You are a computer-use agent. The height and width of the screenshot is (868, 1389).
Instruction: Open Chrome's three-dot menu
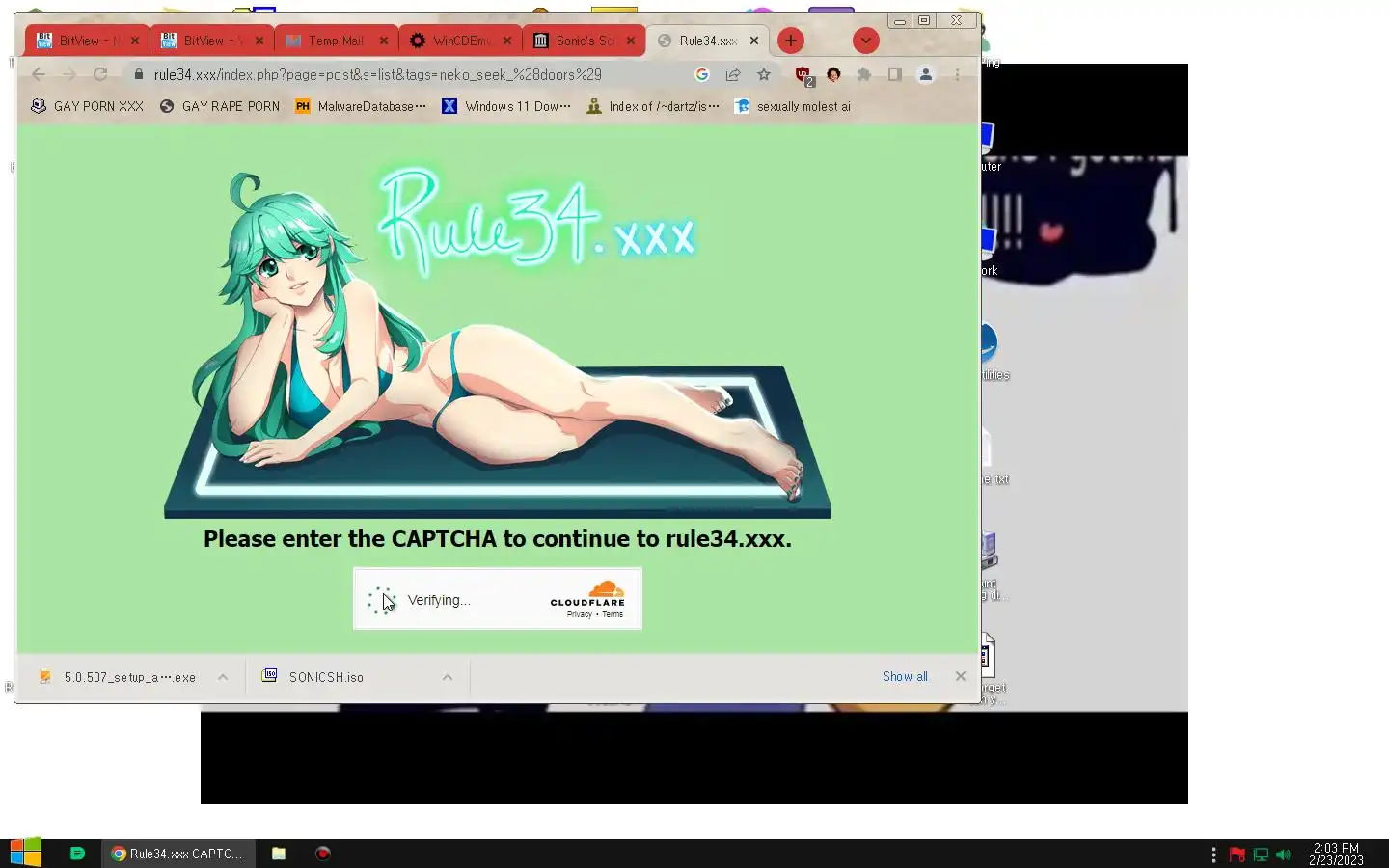(x=957, y=74)
